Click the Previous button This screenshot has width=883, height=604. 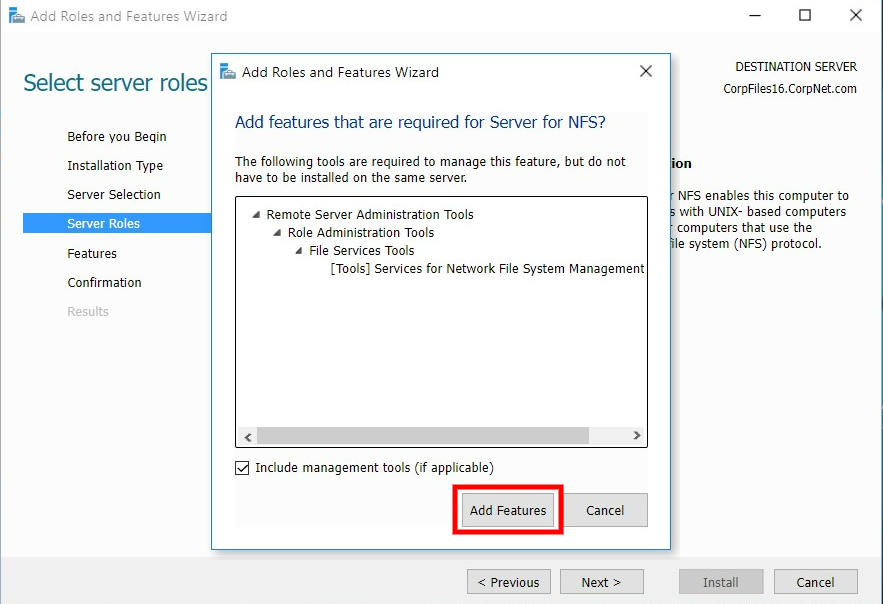pos(508,581)
